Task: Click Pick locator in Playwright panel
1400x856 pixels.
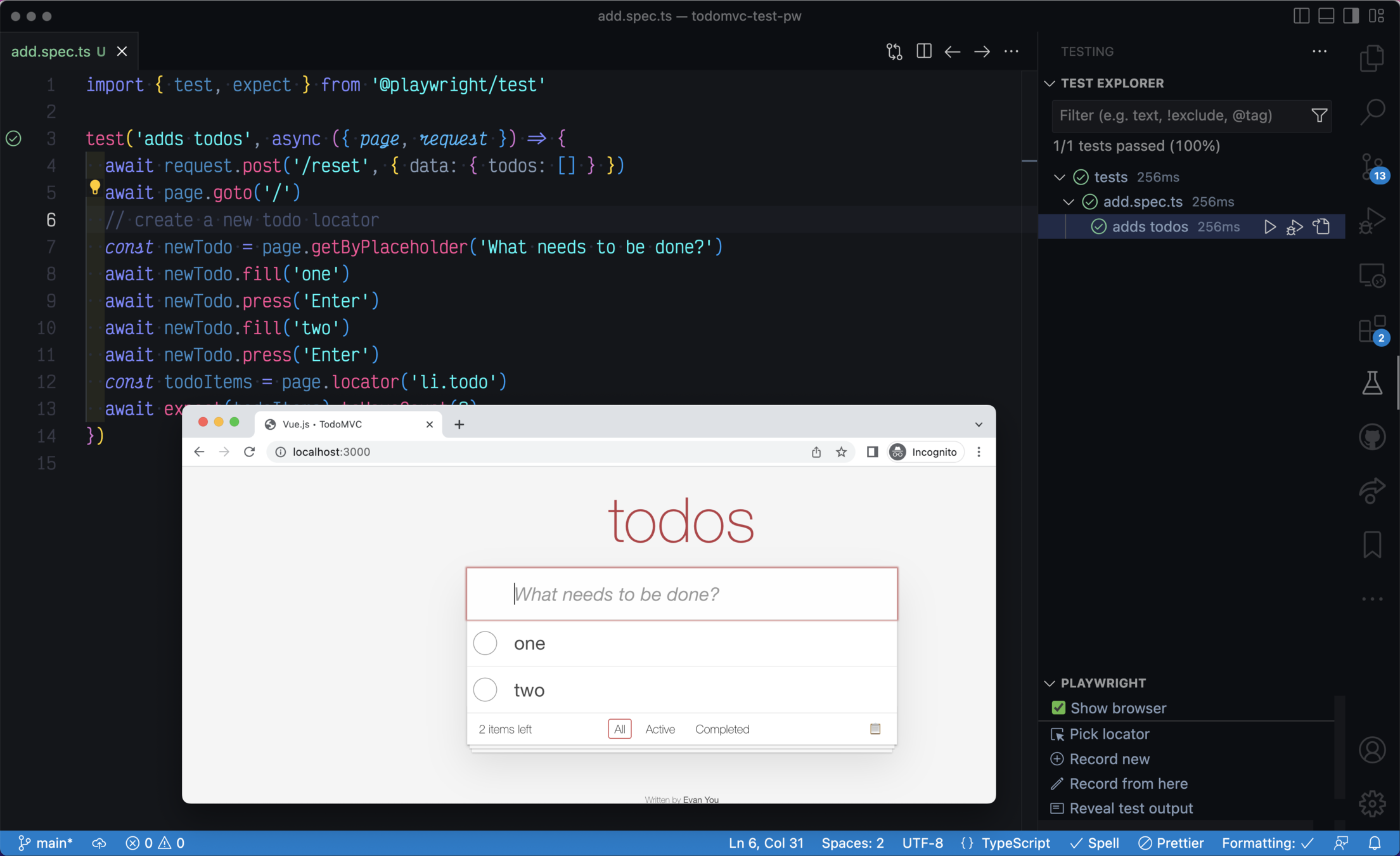Action: tap(1109, 734)
